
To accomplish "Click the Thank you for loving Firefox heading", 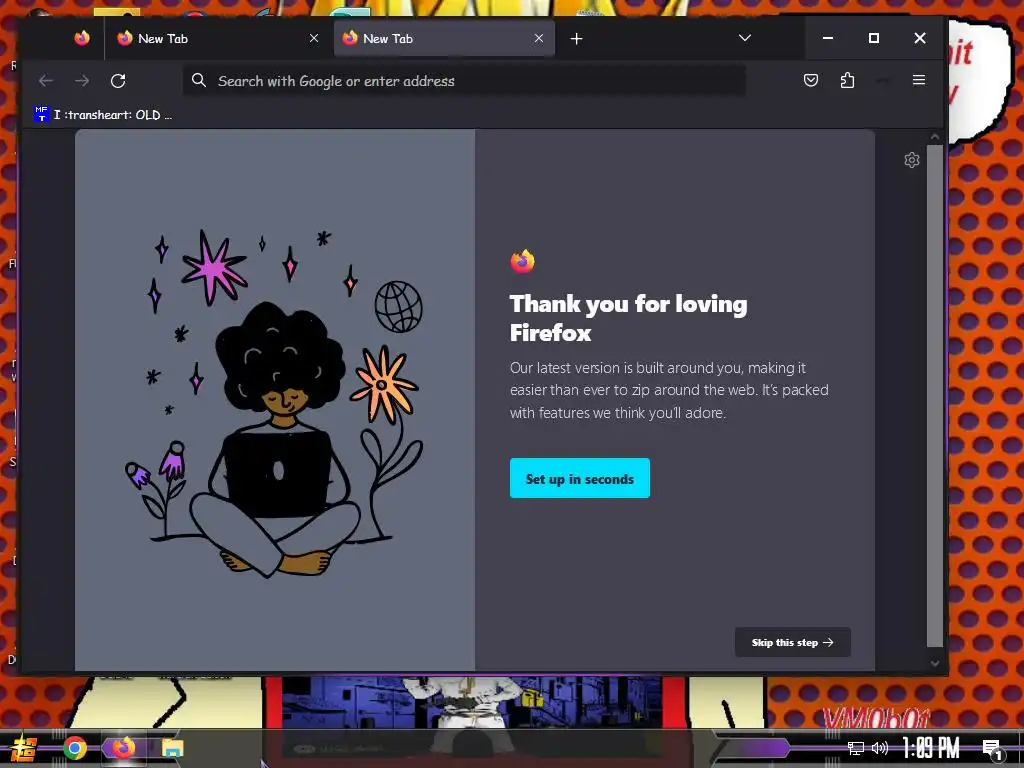I will [x=628, y=318].
